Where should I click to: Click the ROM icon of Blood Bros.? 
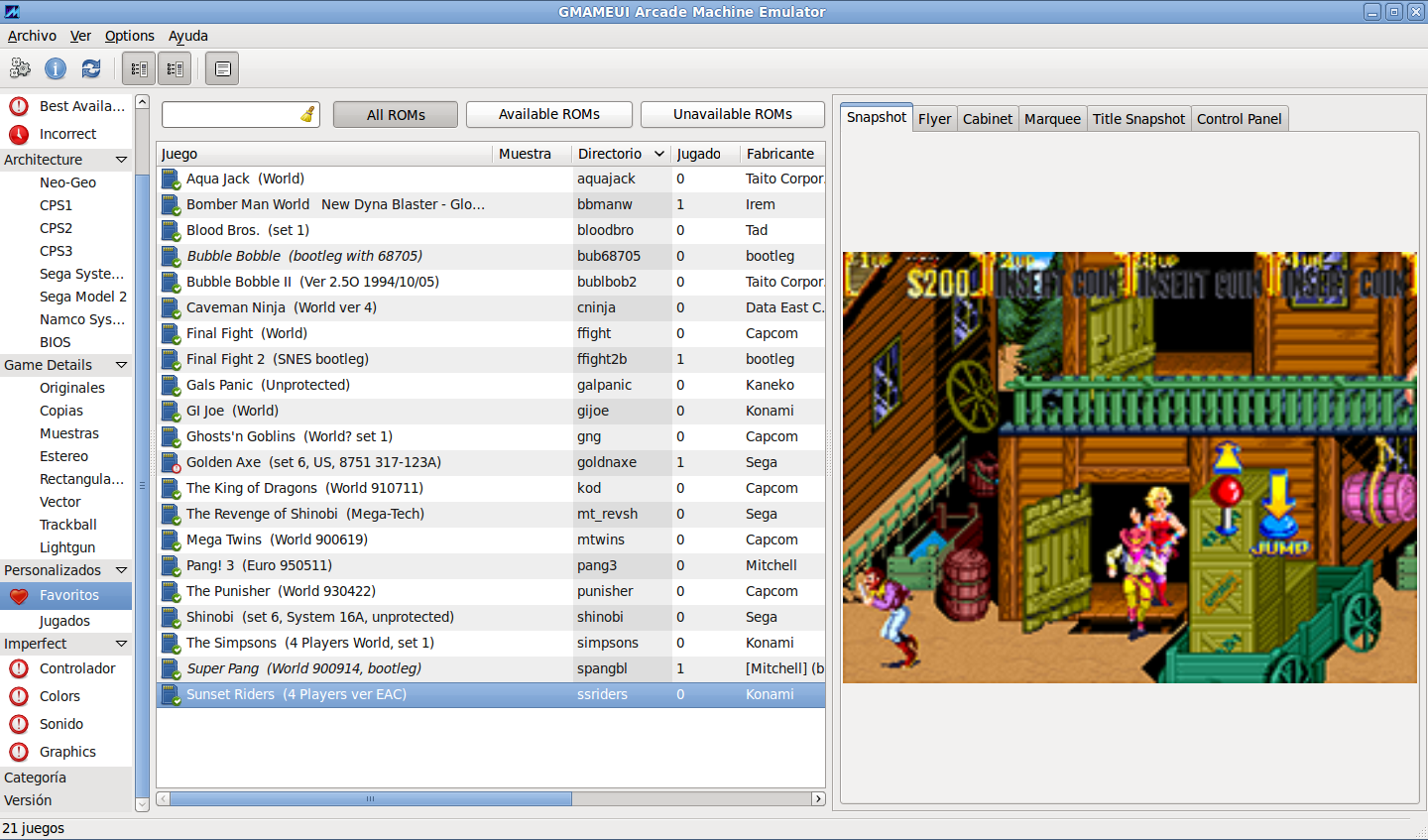[172, 231]
